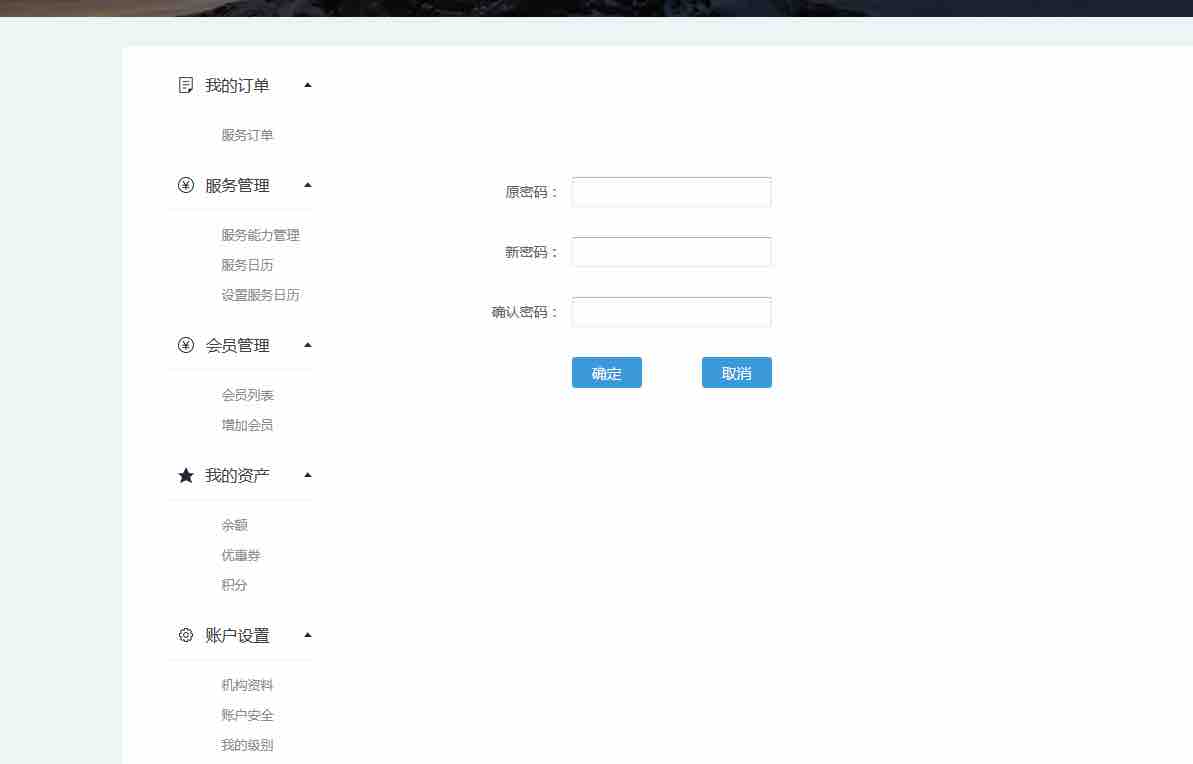Open 账户安全 settings

point(247,715)
